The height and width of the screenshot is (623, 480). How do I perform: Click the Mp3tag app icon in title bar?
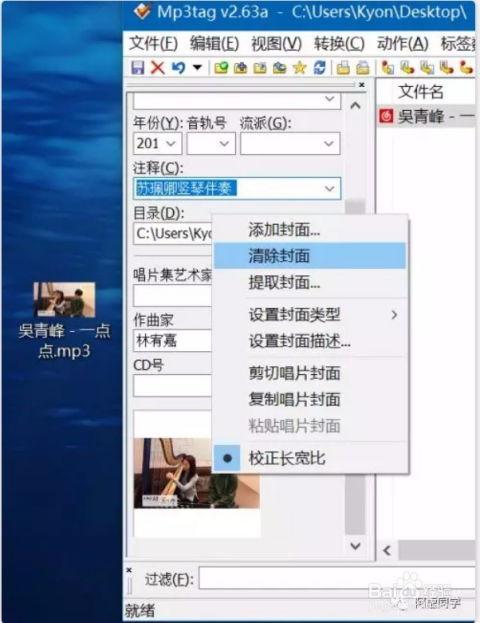(141, 11)
